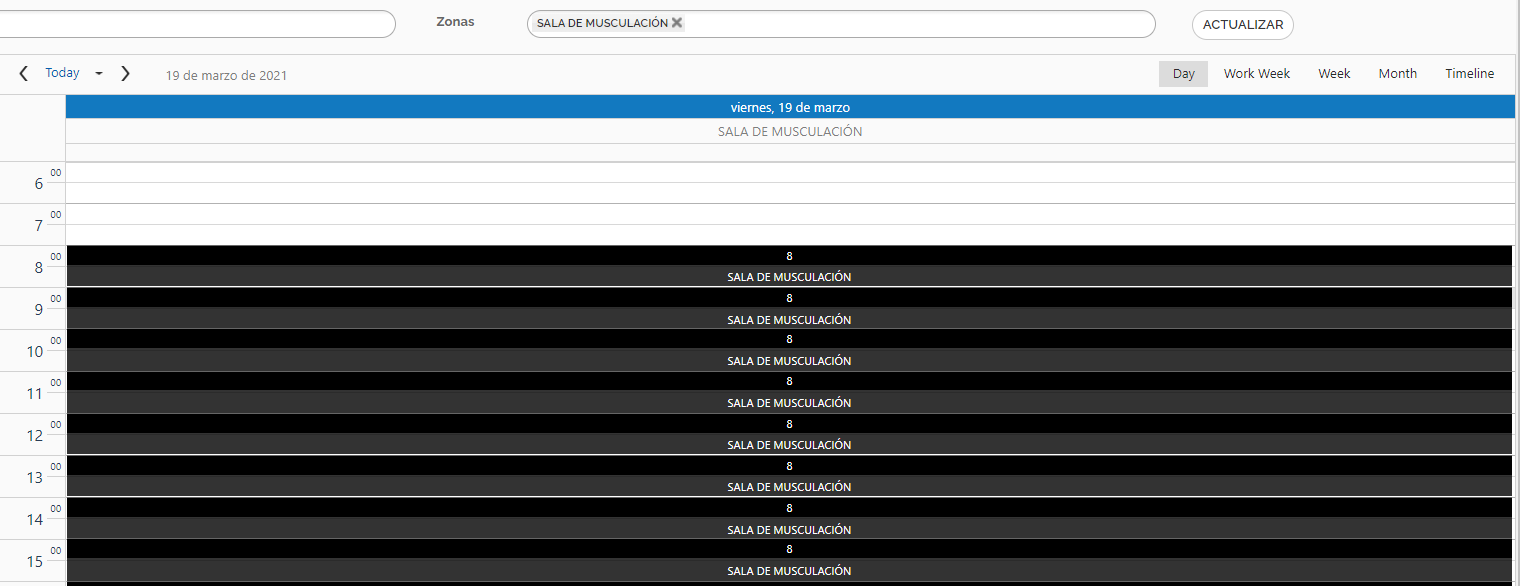
Task: Open the 12:00 SALA DE MUSCULACIÓN appointment
Action: pyautogui.click(x=790, y=435)
